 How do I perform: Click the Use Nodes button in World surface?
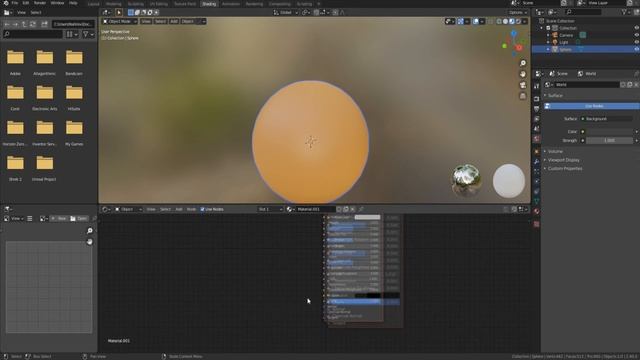pyautogui.click(x=593, y=106)
